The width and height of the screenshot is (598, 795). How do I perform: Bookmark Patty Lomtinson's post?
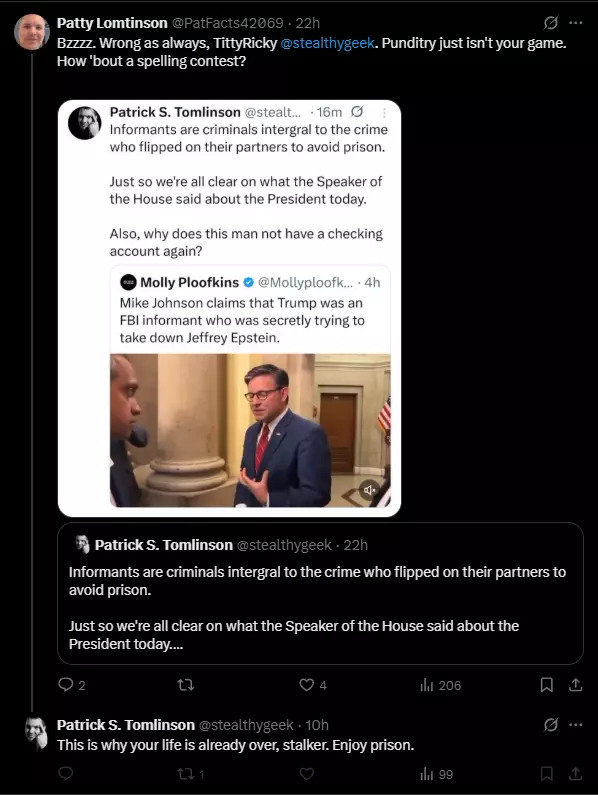click(546, 685)
